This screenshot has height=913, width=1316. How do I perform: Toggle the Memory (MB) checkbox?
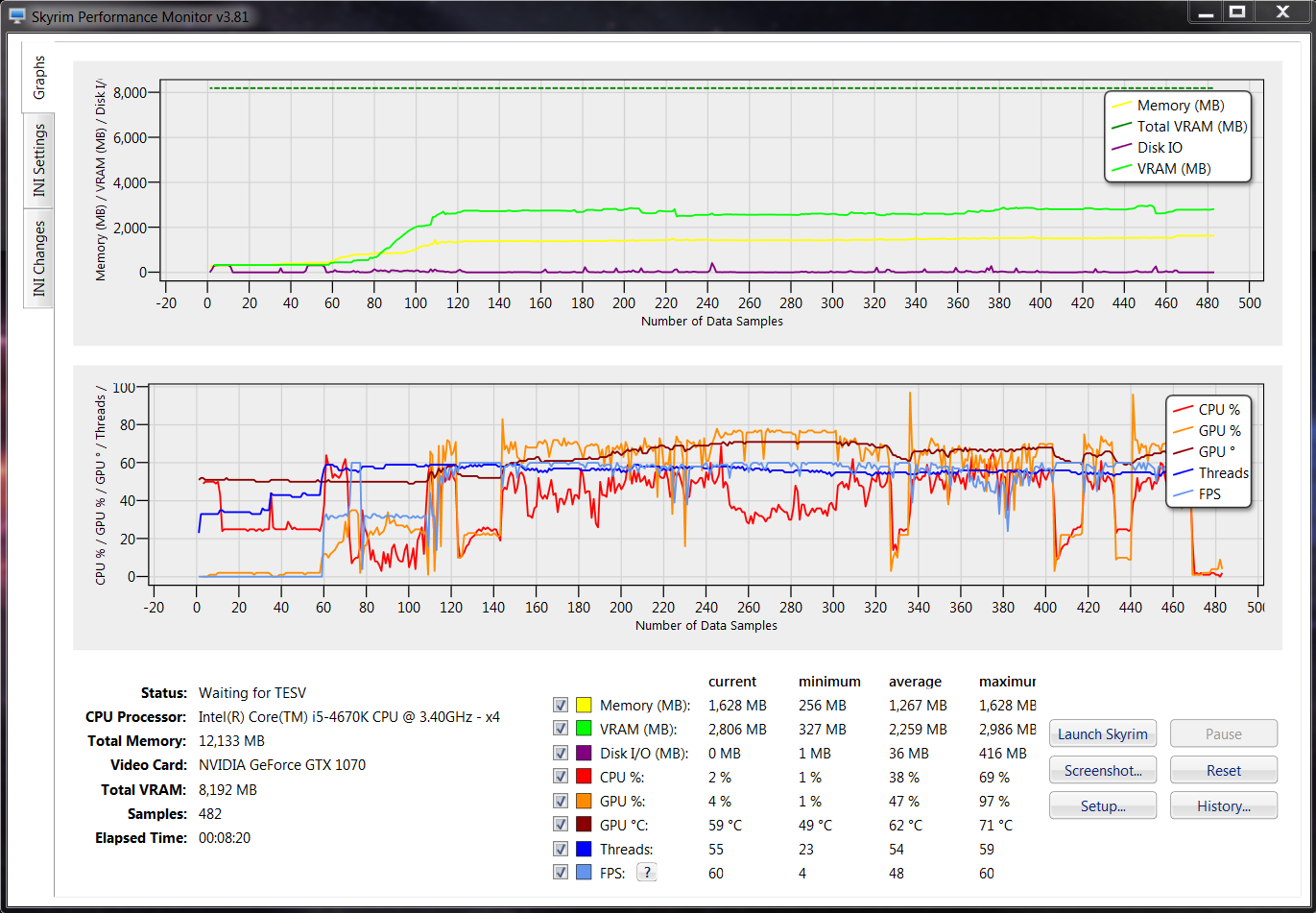[561, 706]
